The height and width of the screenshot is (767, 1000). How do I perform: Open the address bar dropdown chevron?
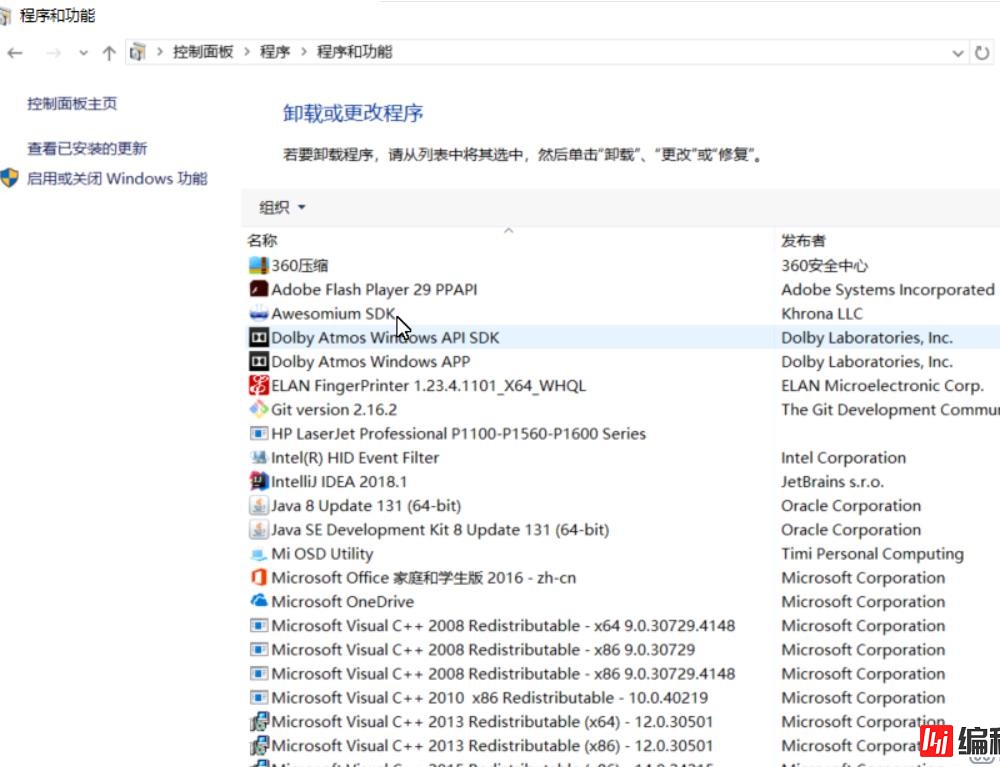958,52
